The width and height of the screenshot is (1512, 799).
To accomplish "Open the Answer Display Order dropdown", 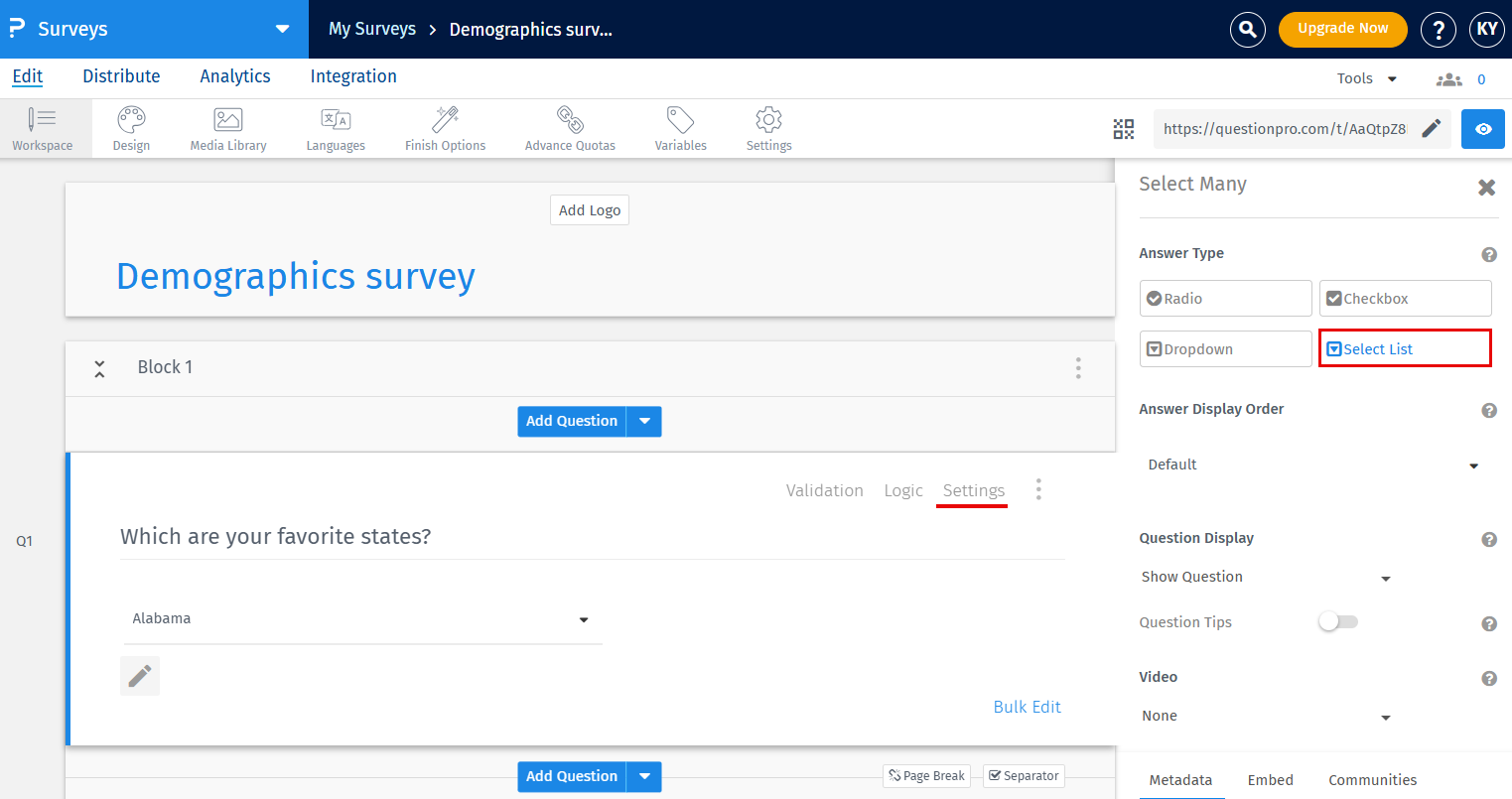I will [x=1315, y=465].
